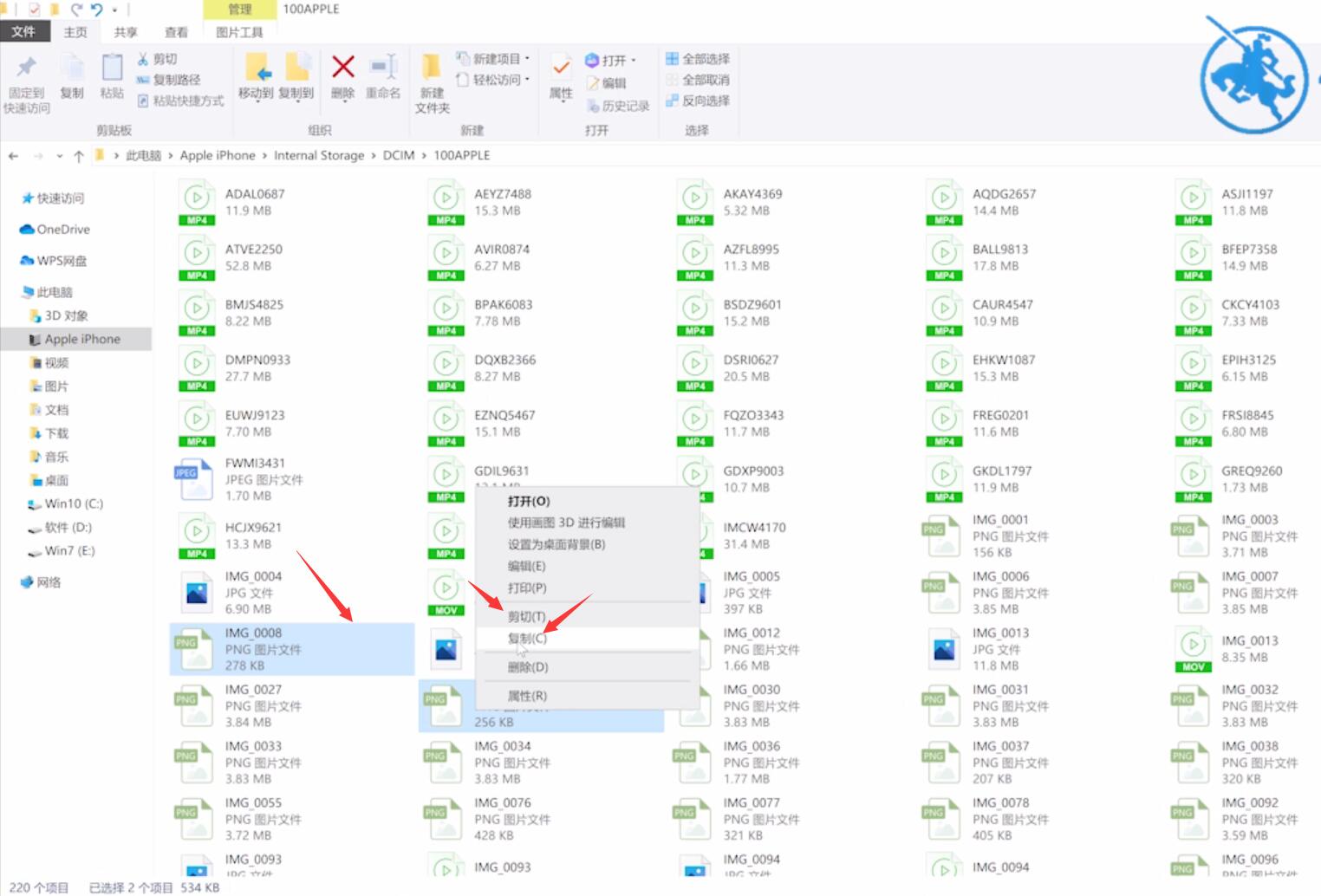
Task: Choose 剪切(T) in the context menu
Action: [x=588, y=616]
